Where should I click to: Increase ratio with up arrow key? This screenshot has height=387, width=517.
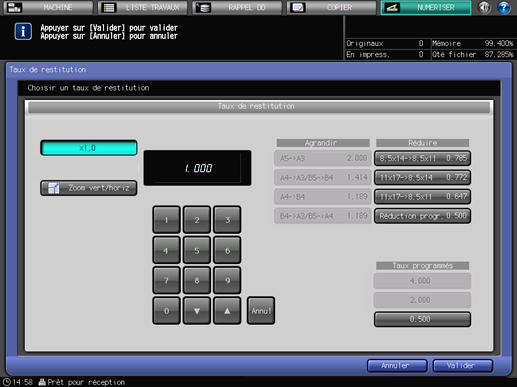227,311
